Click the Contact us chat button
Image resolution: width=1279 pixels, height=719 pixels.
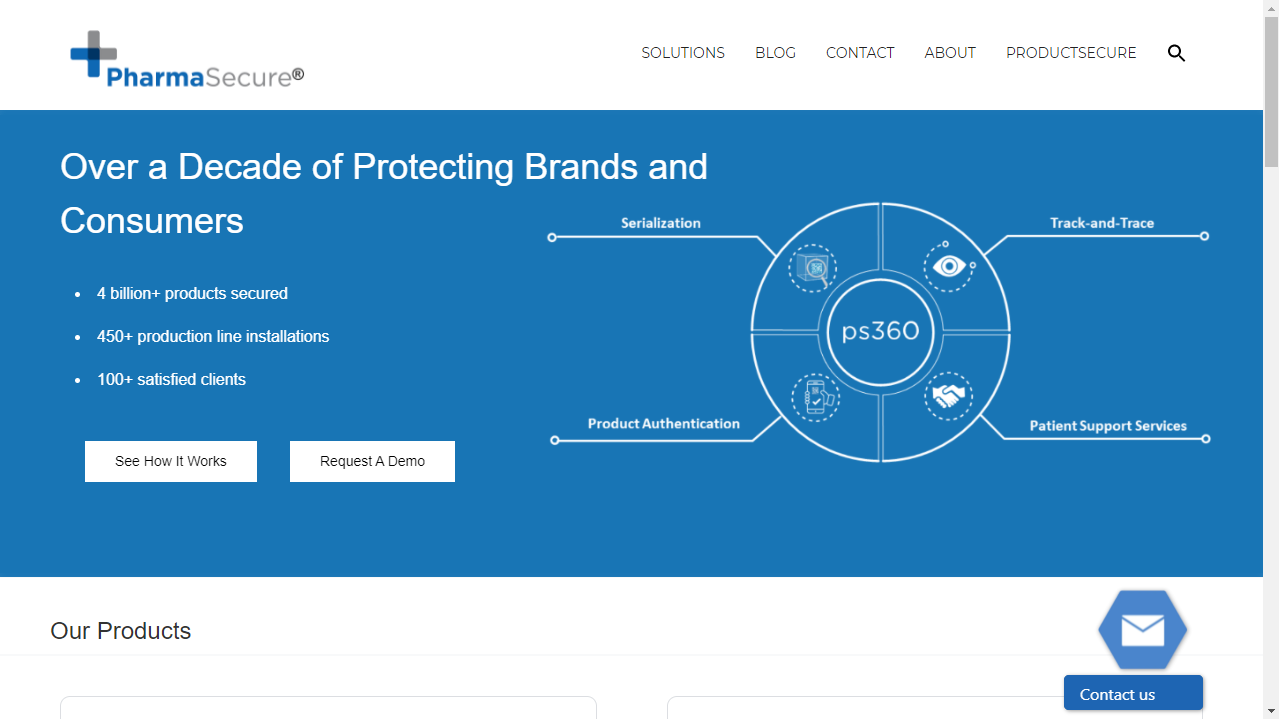(x=1133, y=693)
